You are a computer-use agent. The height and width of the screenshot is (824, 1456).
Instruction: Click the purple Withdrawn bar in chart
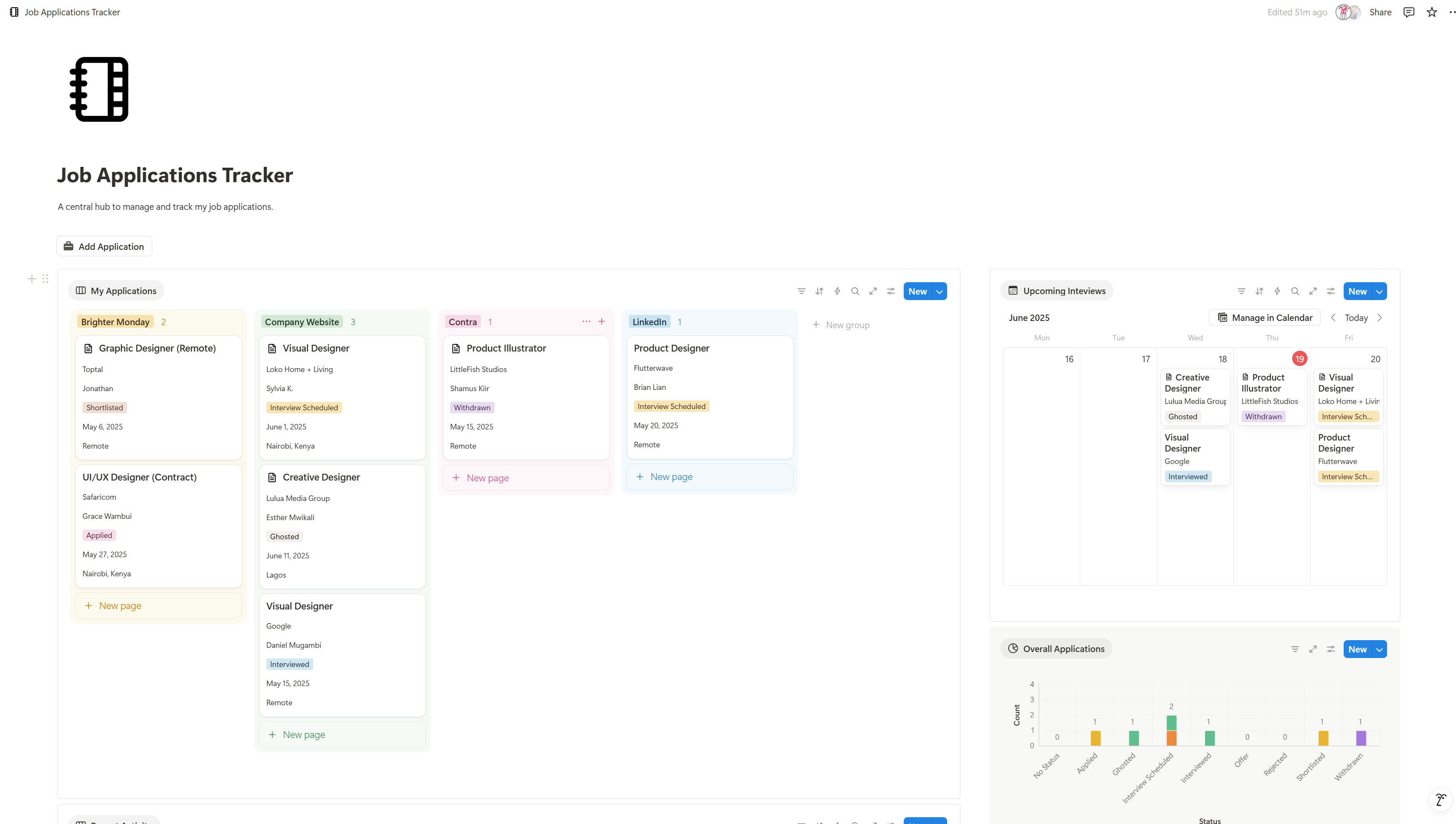coord(1360,738)
